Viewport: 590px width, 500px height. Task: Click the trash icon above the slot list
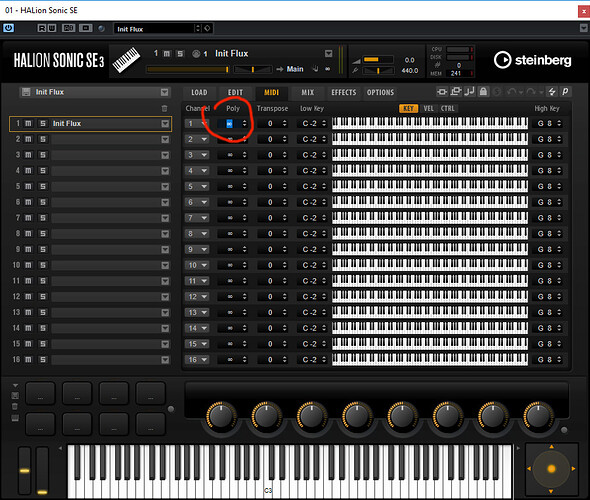pyautogui.click(x=164, y=109)
